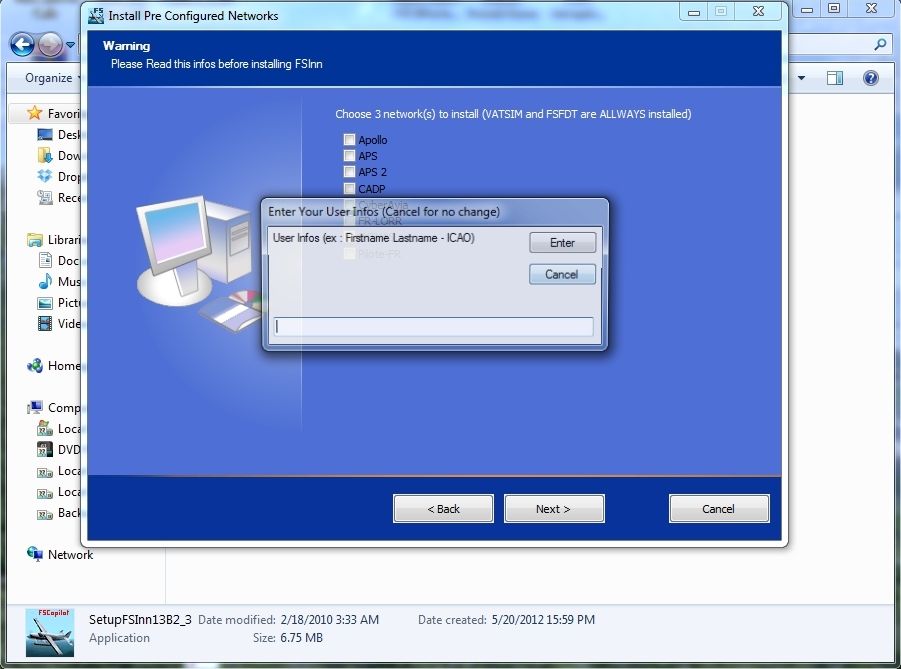The image size is (901, 669).
Task: Proceed with the Next button
Action: click(554, 509)
